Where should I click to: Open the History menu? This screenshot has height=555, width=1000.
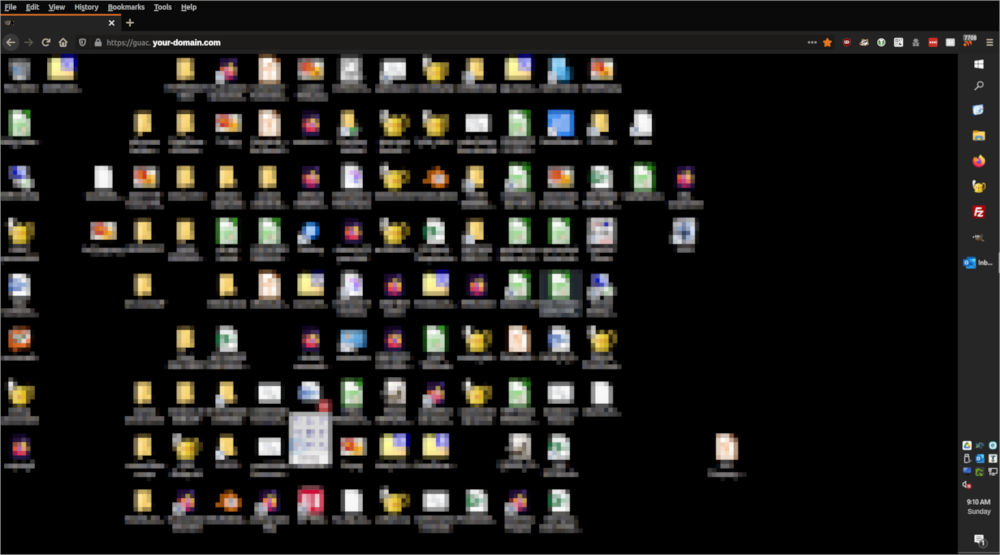point(86,7)
